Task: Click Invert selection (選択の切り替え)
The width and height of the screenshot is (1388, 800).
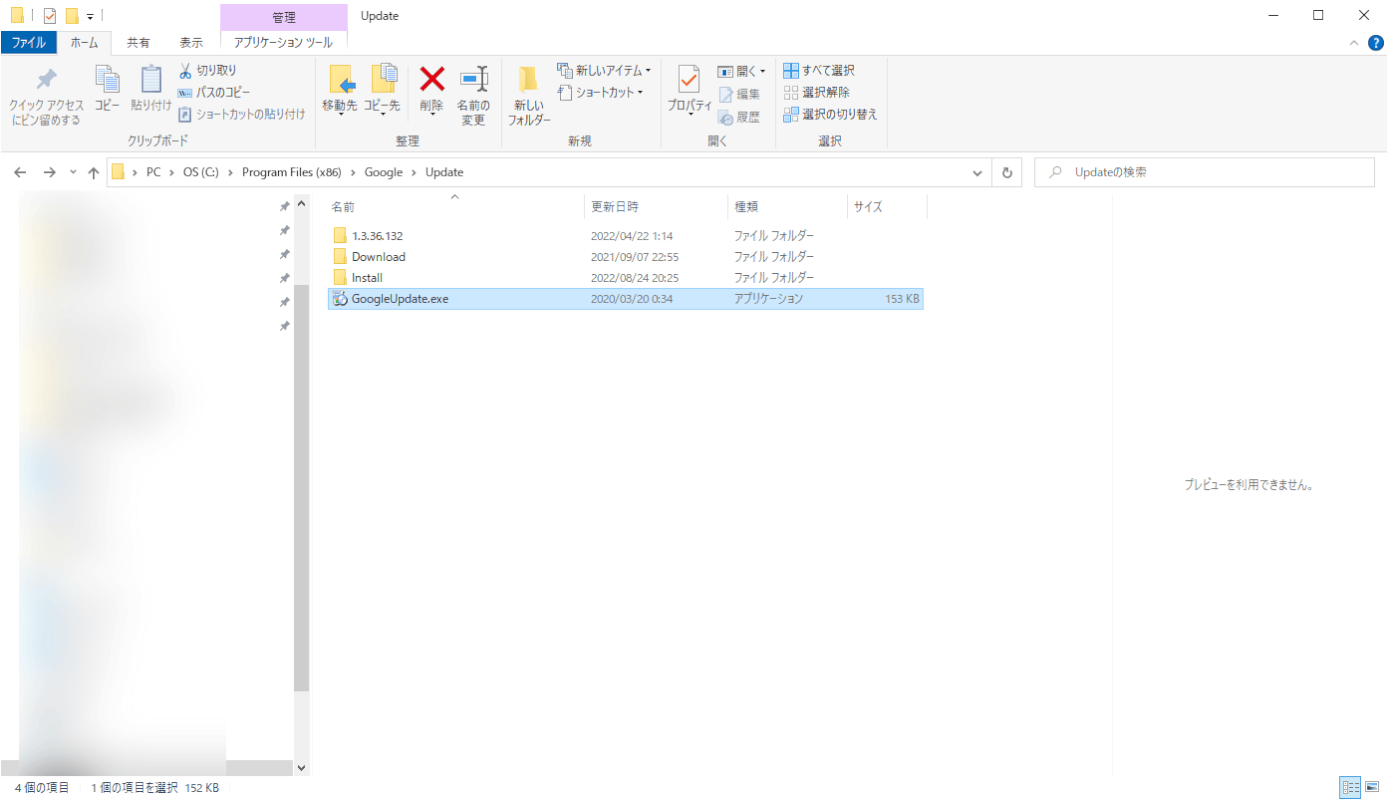Action: click(830, 114)
